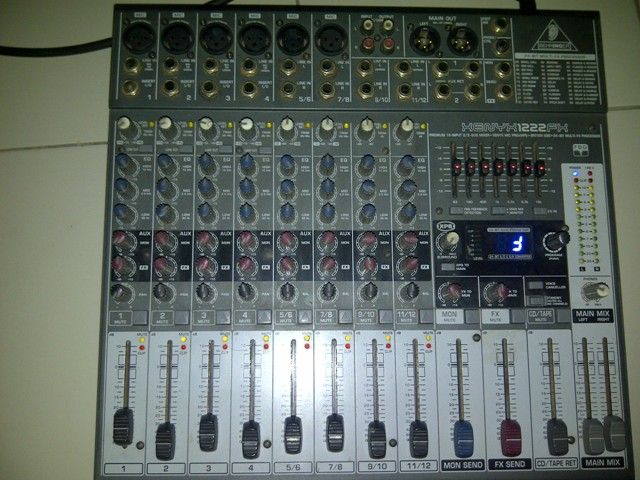This screenshot has width=640, height=480.
Task: Click the Main Mix left fader
Action: click(593, 436)
